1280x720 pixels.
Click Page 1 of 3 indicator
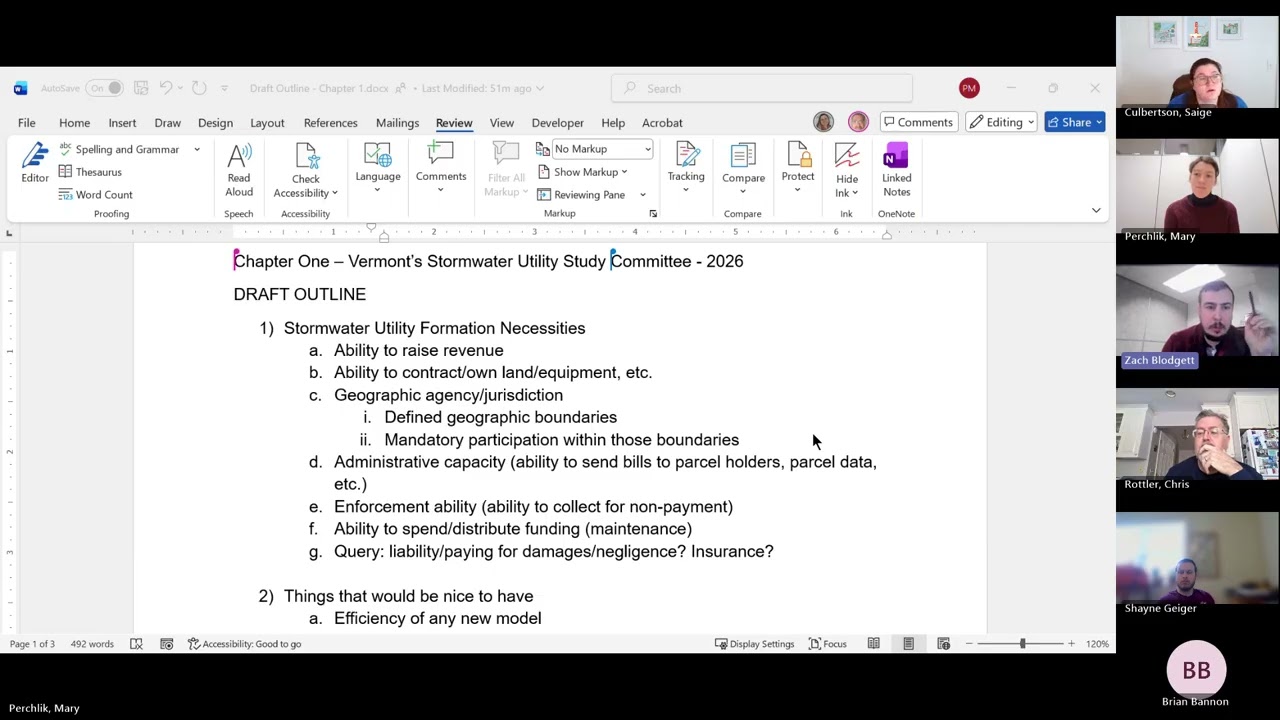point(32,644)
